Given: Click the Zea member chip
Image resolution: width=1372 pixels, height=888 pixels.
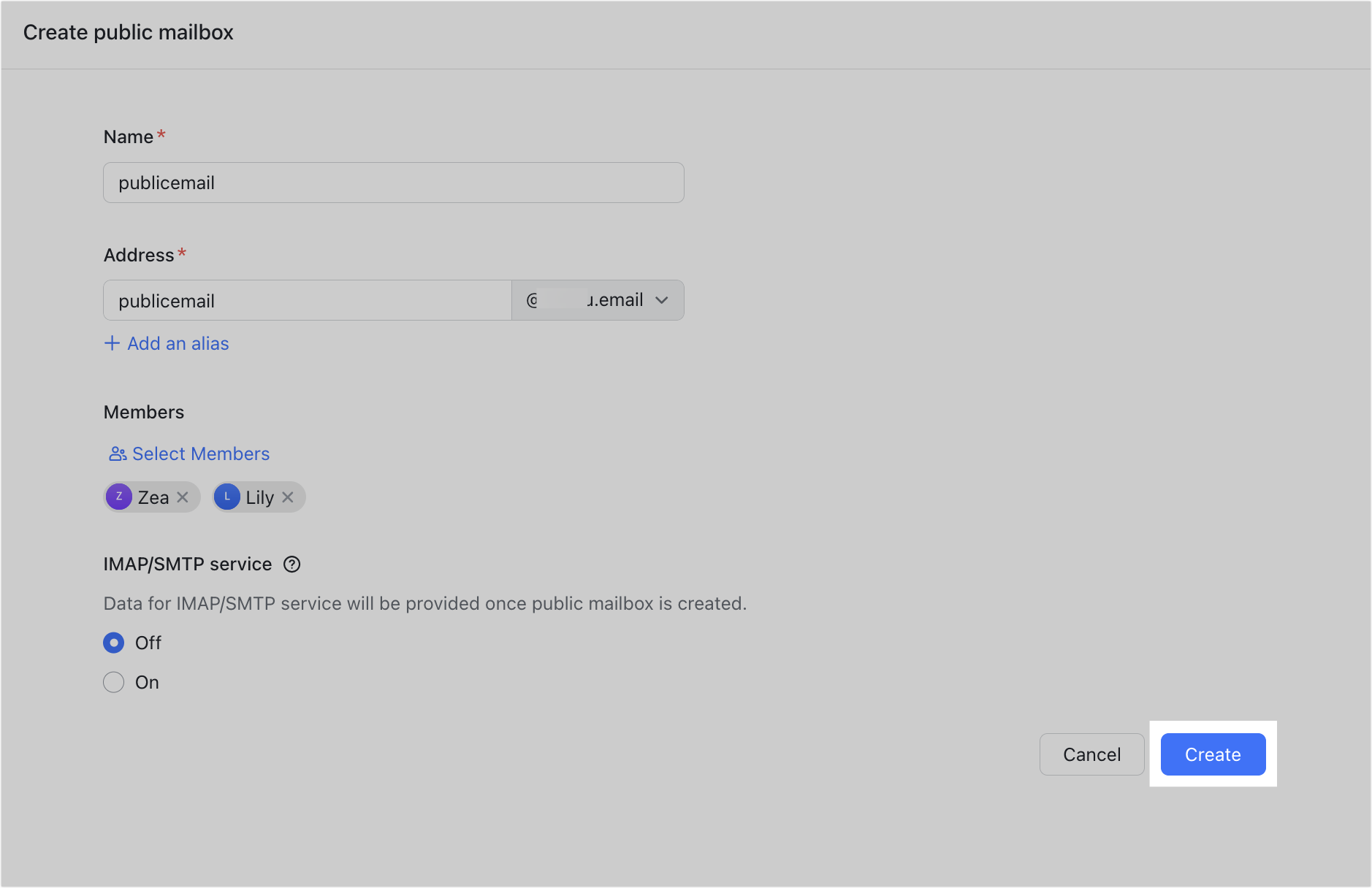Looking at the screenshot, I should pyautogui.click(x=151, y=497).
